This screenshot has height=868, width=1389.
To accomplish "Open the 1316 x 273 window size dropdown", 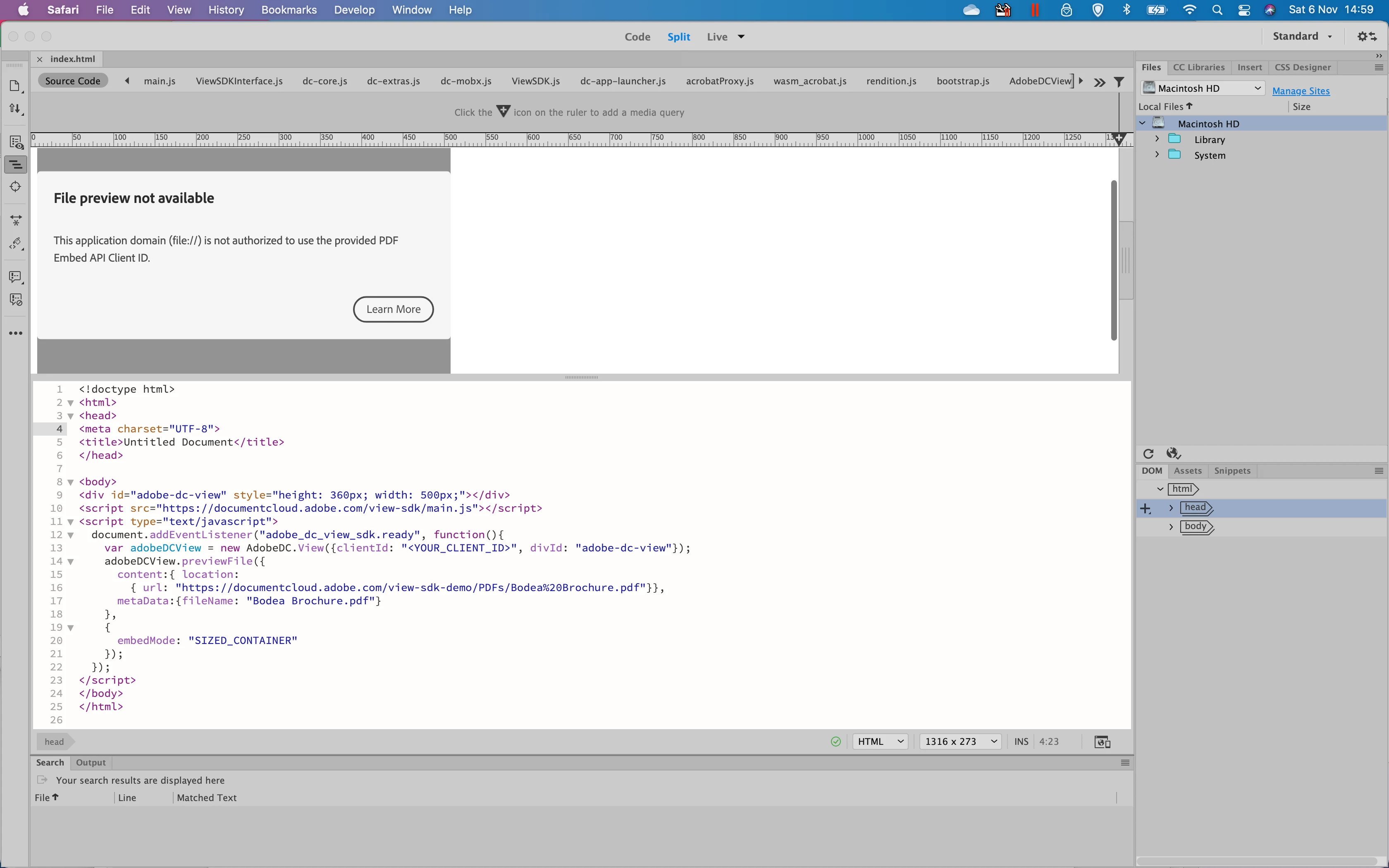I will click(x=960, y=742).
